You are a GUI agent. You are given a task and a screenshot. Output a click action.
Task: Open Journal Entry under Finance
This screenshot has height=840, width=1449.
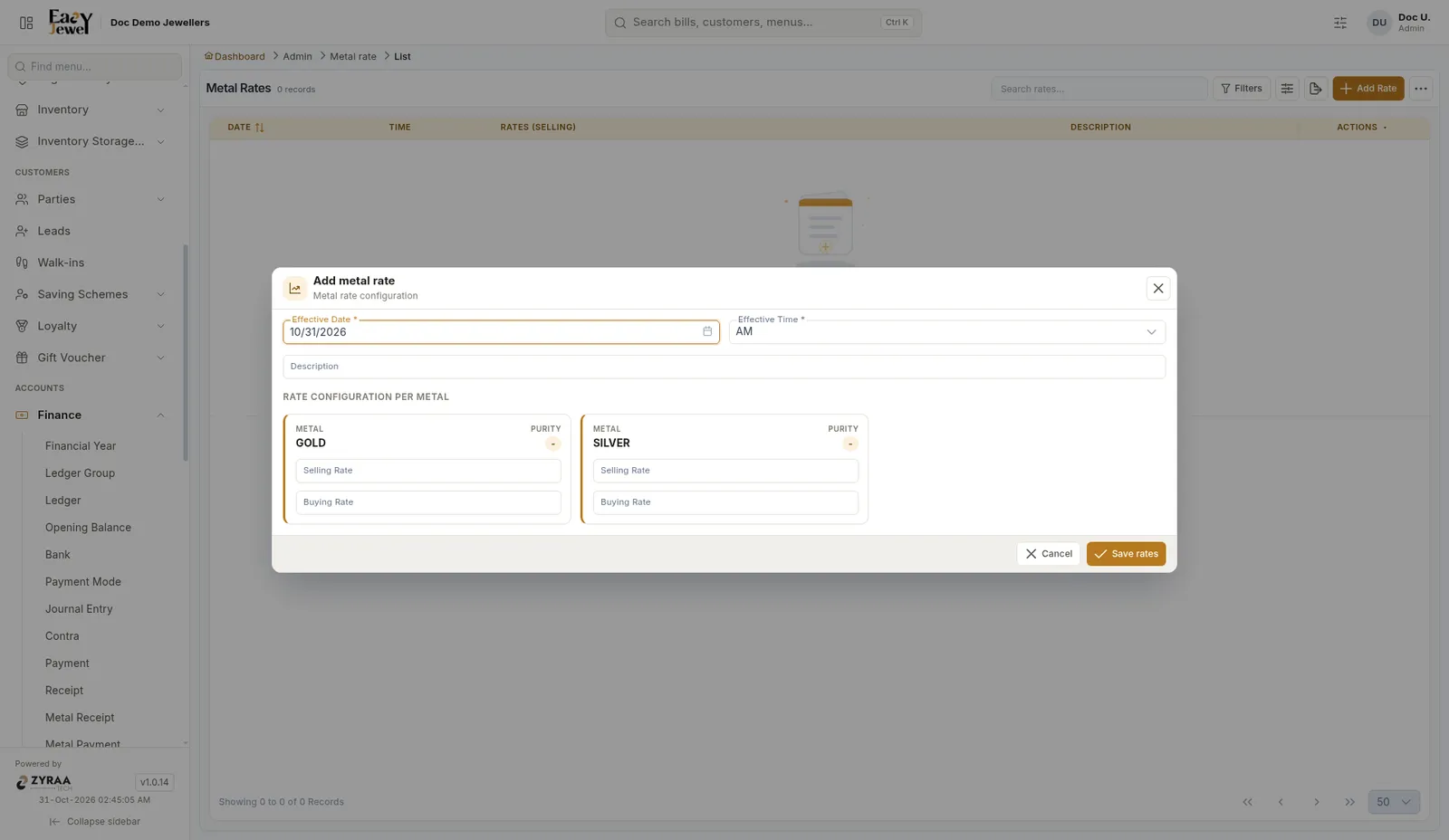point(79,609)
